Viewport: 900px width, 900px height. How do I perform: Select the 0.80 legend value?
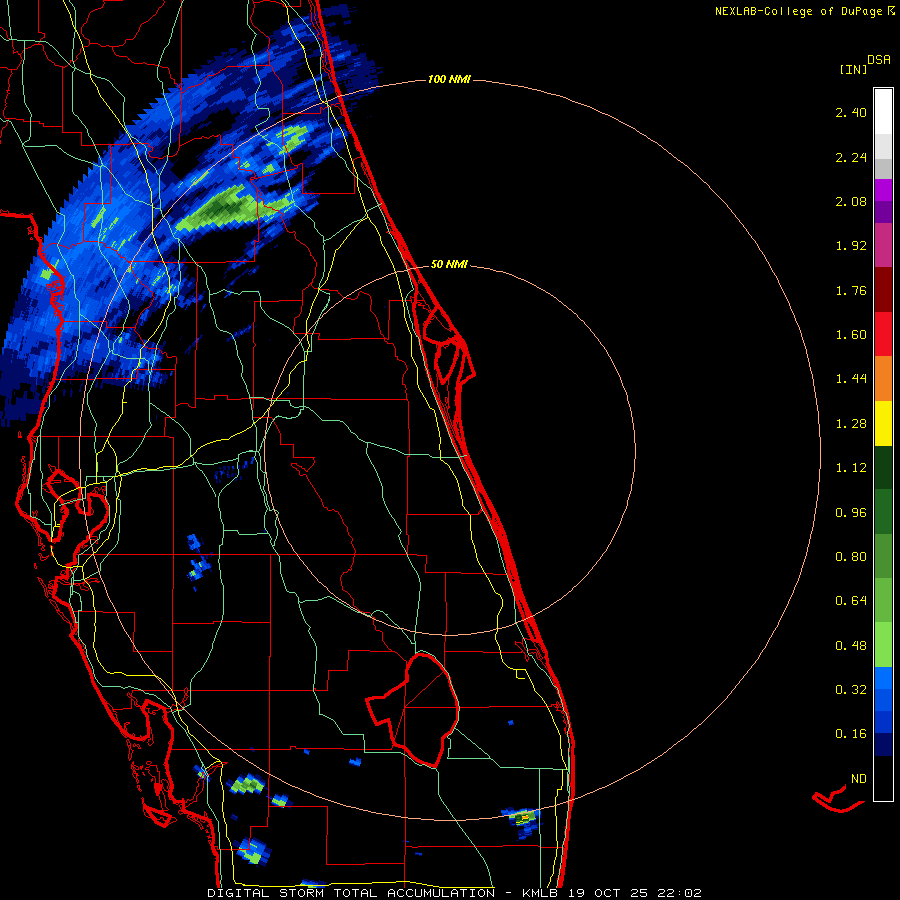point(851,557)
